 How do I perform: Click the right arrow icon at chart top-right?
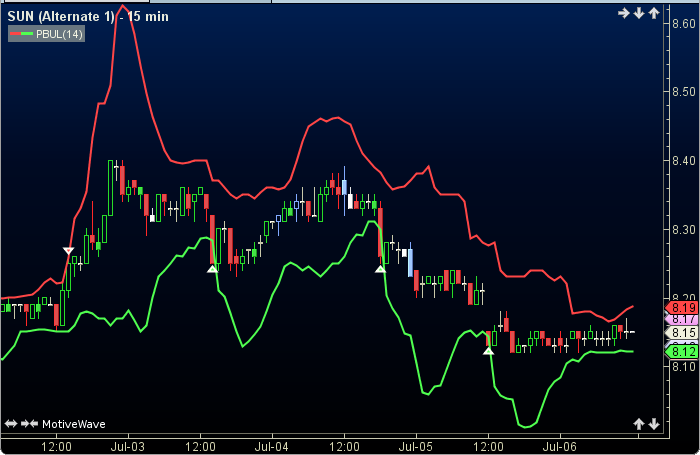click(x=624, y=13)
